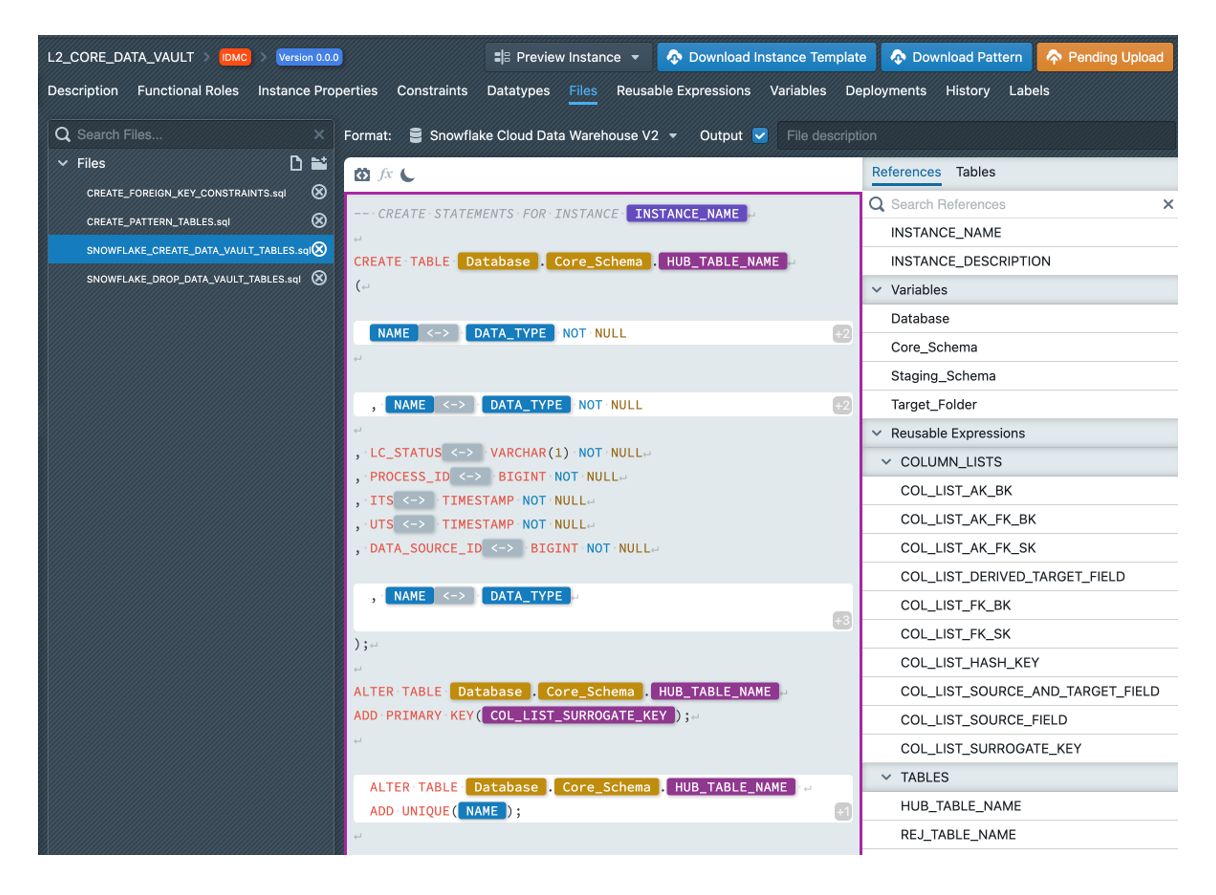Clear the Search References field with X

click(1167, 204)
